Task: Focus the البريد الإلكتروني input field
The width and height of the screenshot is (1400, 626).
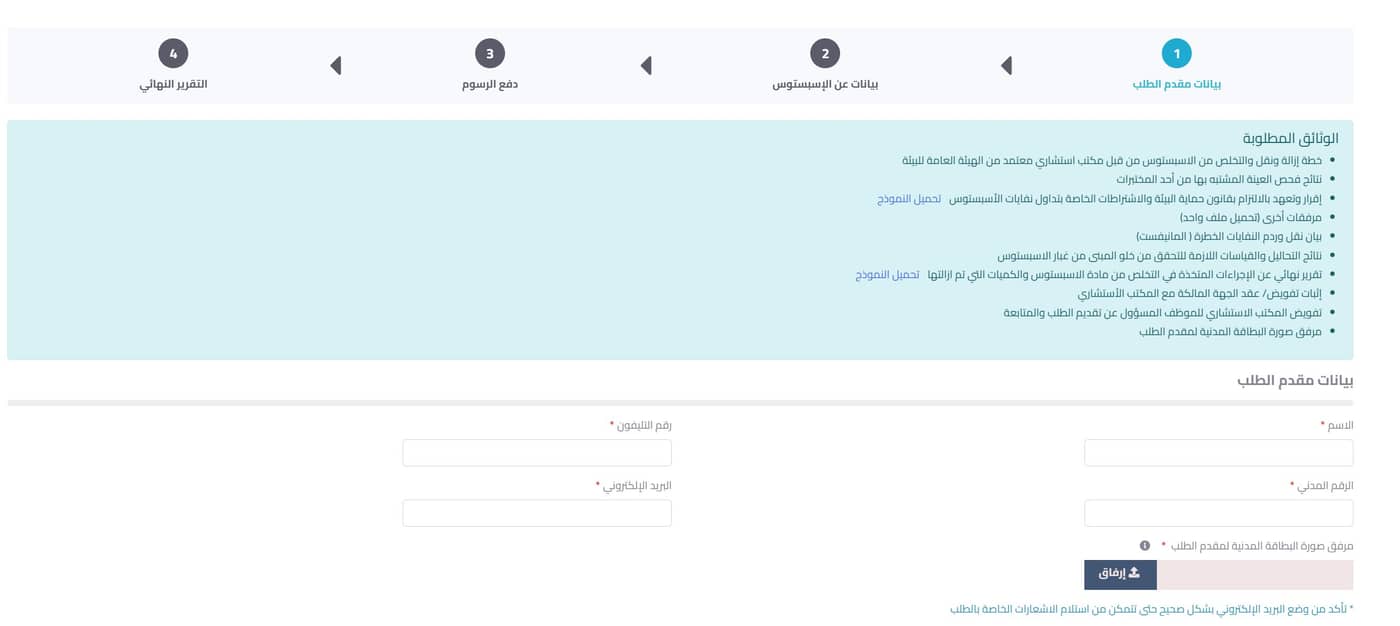Action: click(x=537, y=513)
